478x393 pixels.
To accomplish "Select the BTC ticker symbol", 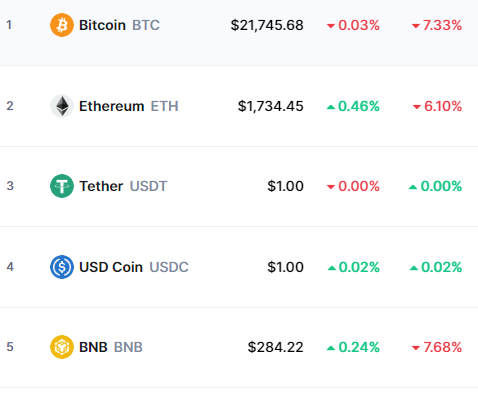I will pos(146,25).
